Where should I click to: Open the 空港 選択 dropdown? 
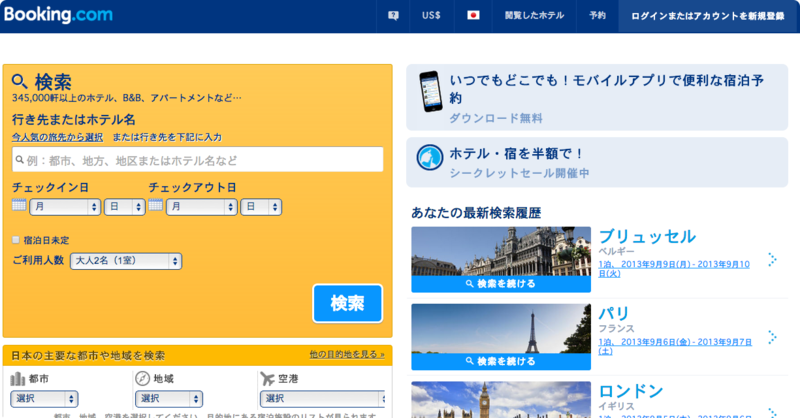[x=322, y=399]
